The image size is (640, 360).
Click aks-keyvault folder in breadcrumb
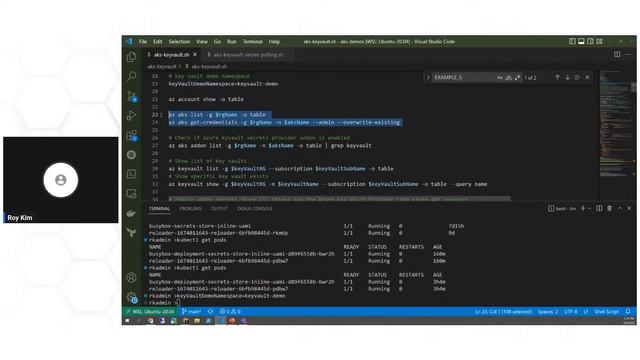tap(162, 66)
